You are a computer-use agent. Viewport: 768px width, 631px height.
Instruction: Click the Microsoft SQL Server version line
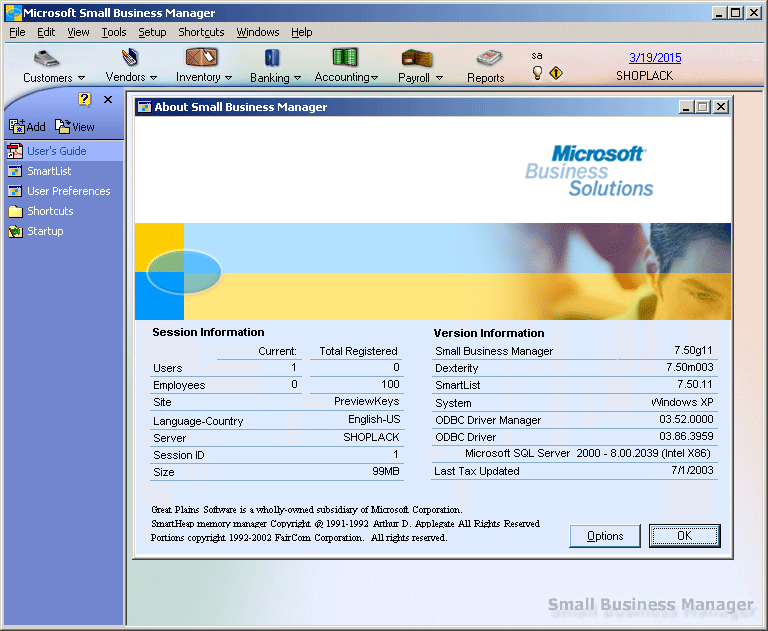(x=587, y=453)
